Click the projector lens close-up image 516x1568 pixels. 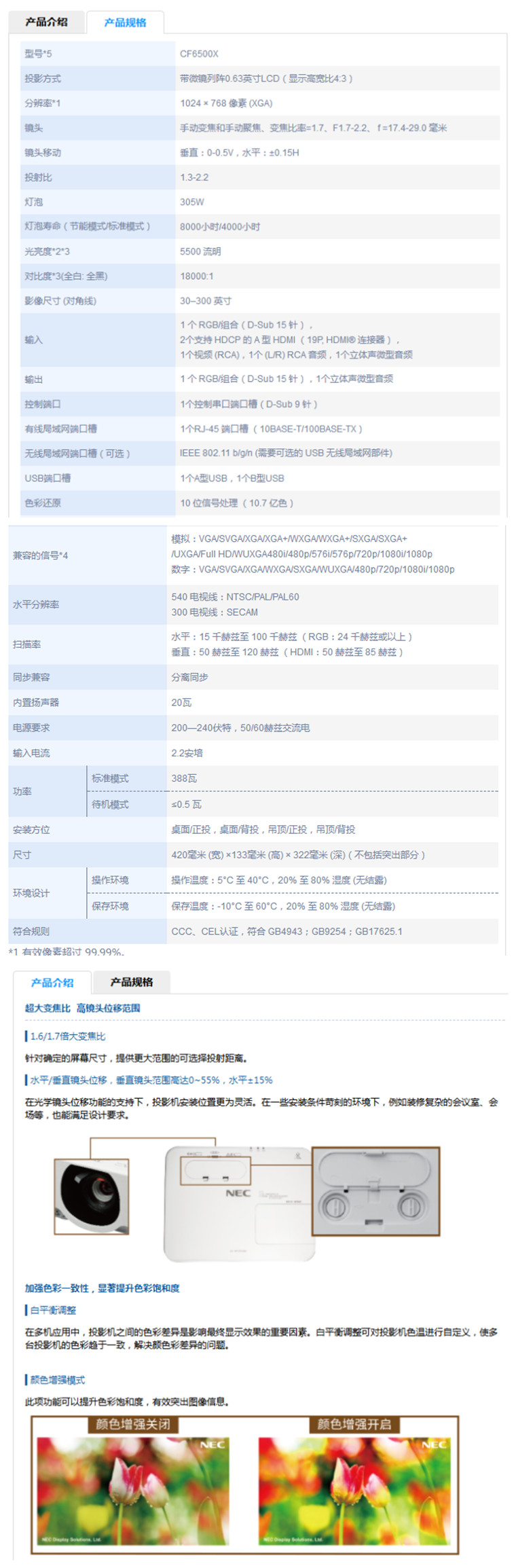click(92, 1198)
